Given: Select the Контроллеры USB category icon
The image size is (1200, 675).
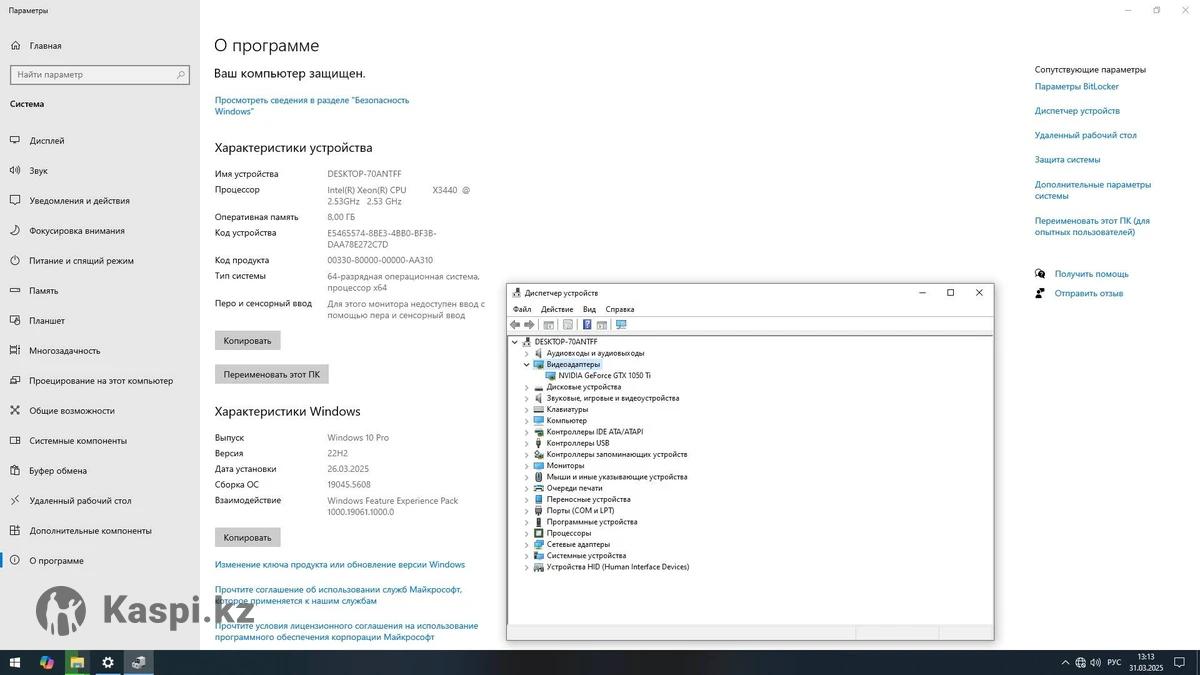Looking at the screenshot, I should point(539,443).
